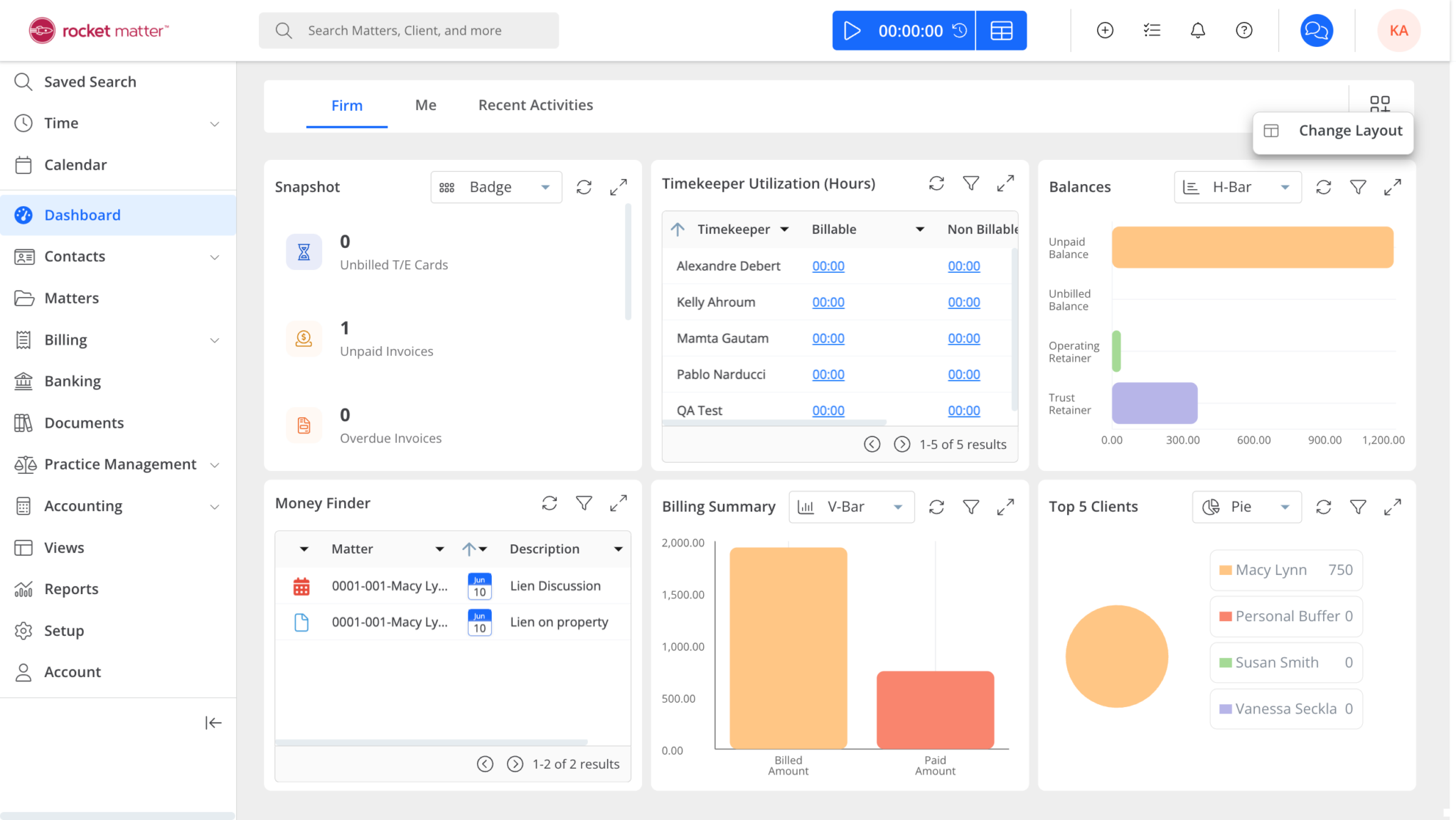
Task: Switch to the Me tab
Action: coord(424,104)
